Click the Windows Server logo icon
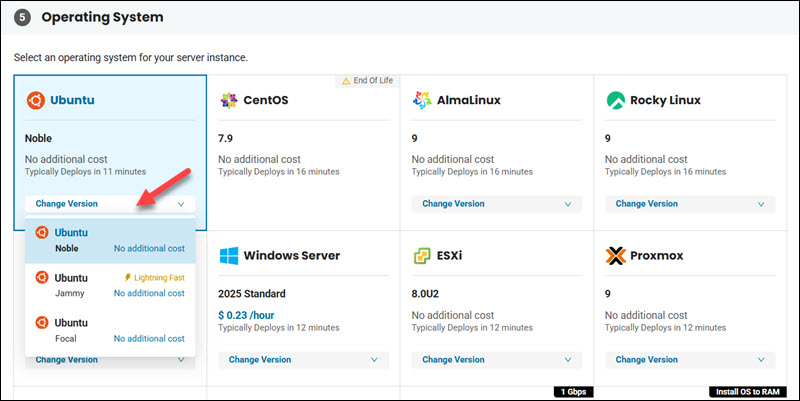The image size is (800, 401). coord(229,256)
